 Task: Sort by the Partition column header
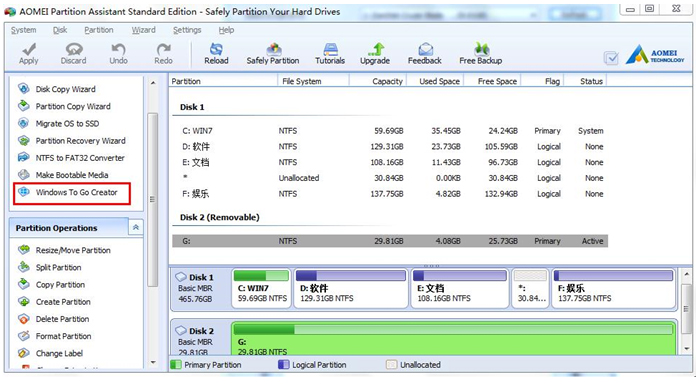click(223, 81)
